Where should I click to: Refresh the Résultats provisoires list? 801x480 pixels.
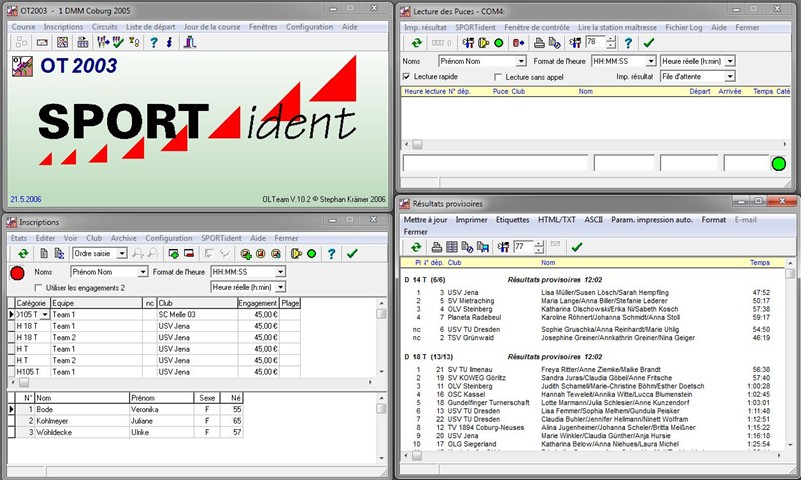416,247
